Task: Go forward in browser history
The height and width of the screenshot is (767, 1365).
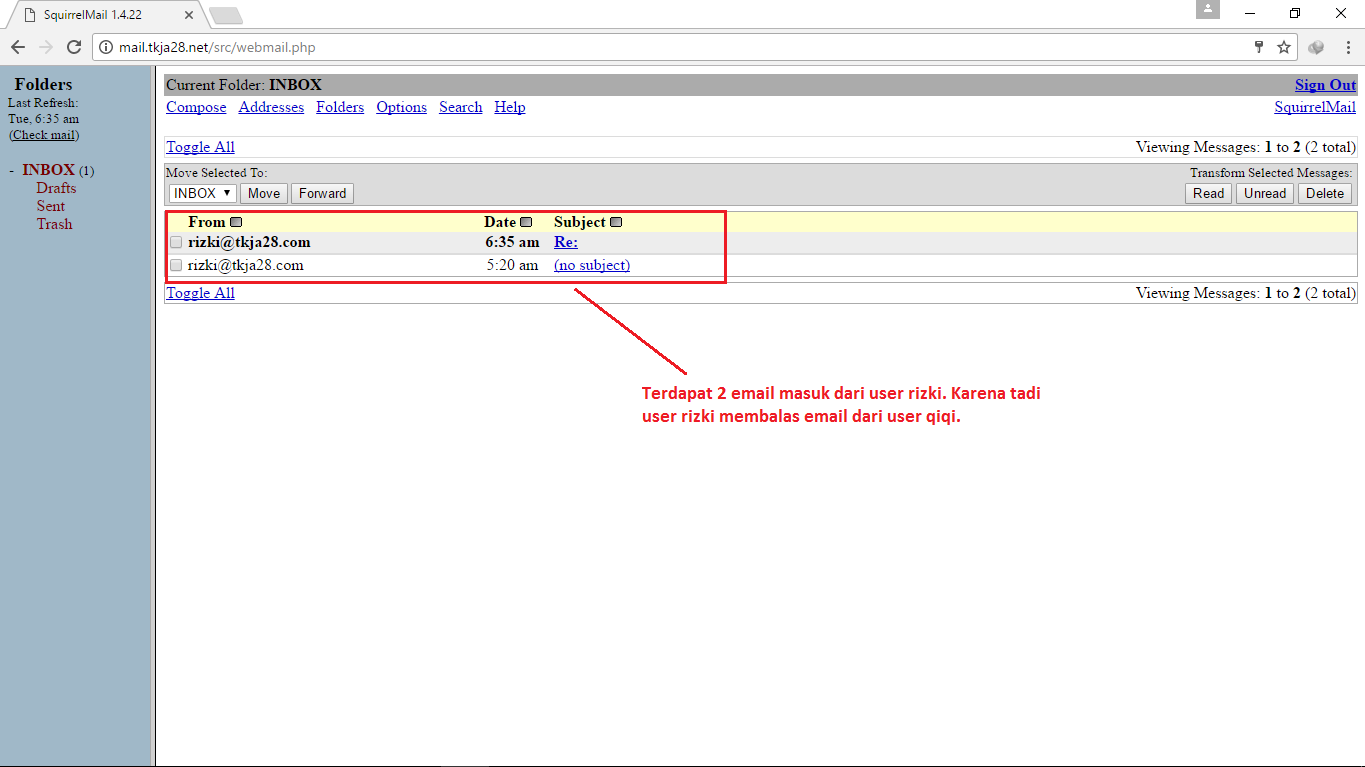Action: point(46,47)
